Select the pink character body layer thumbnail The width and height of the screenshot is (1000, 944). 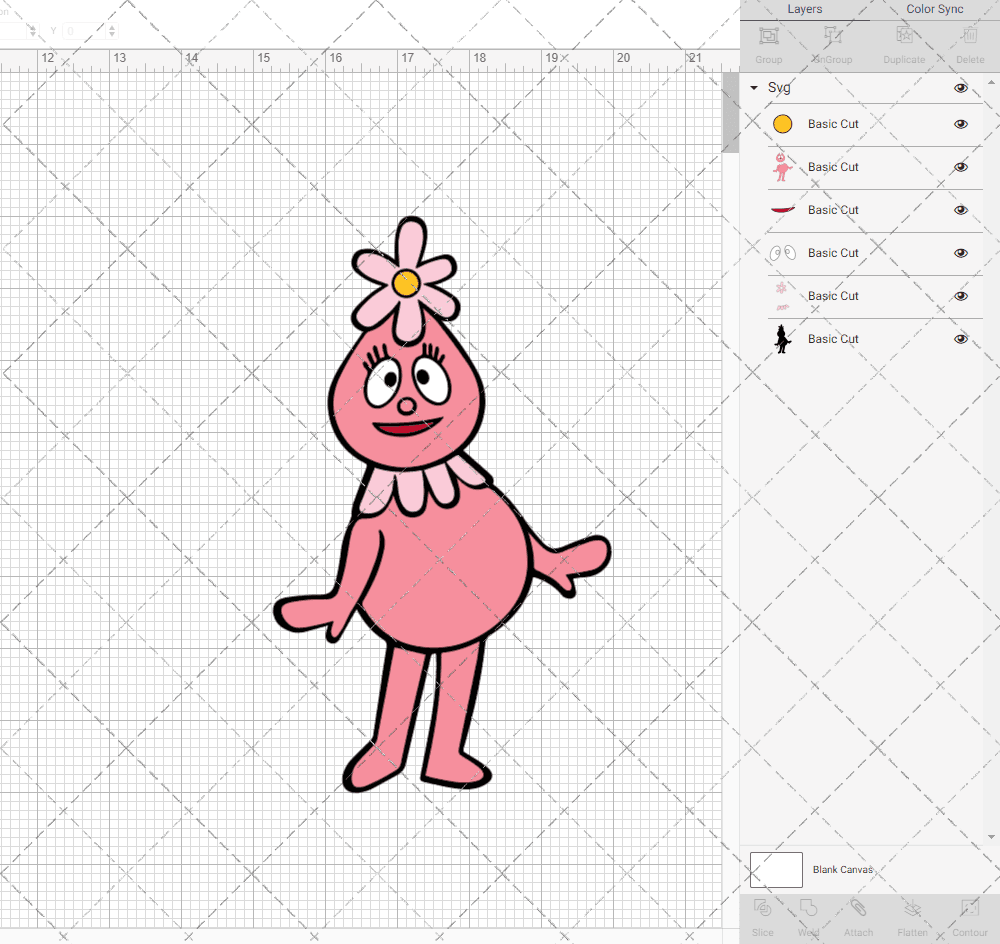pos(782,167)
